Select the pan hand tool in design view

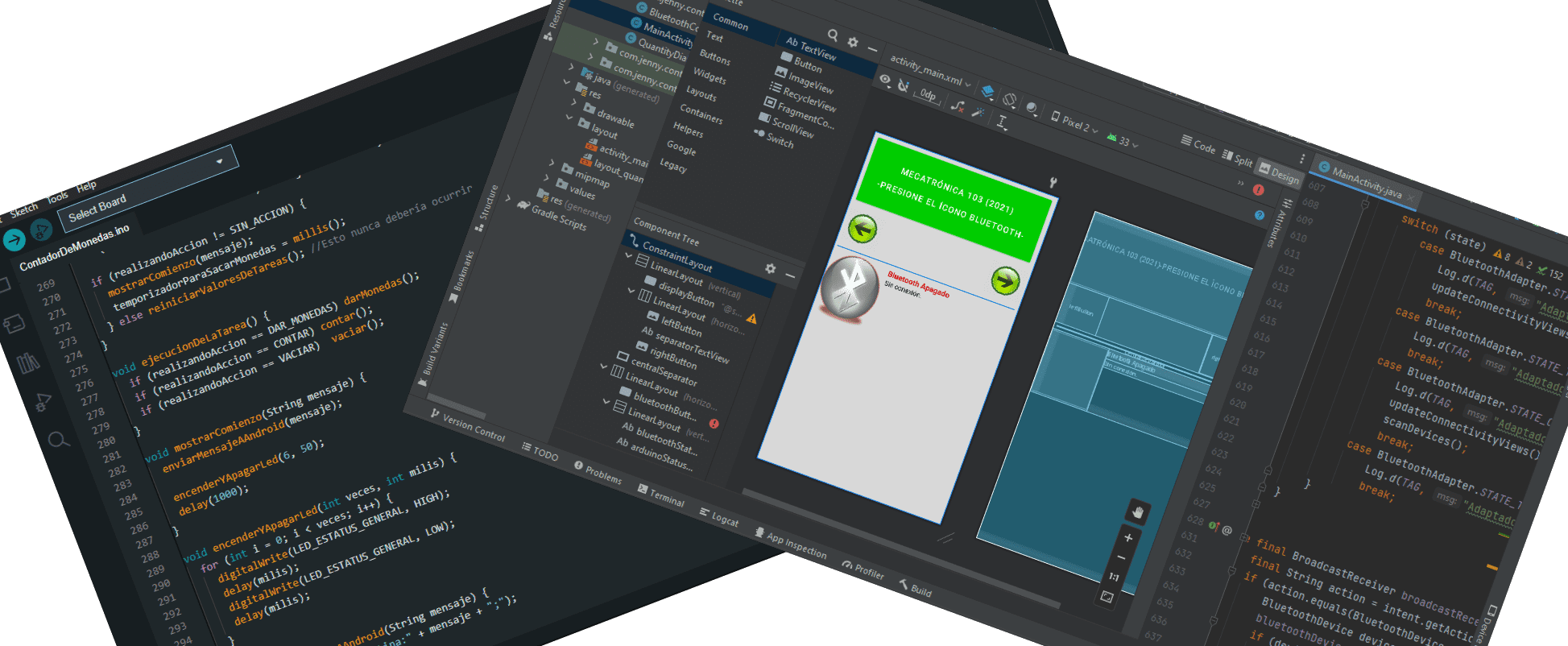point(1138,512)
